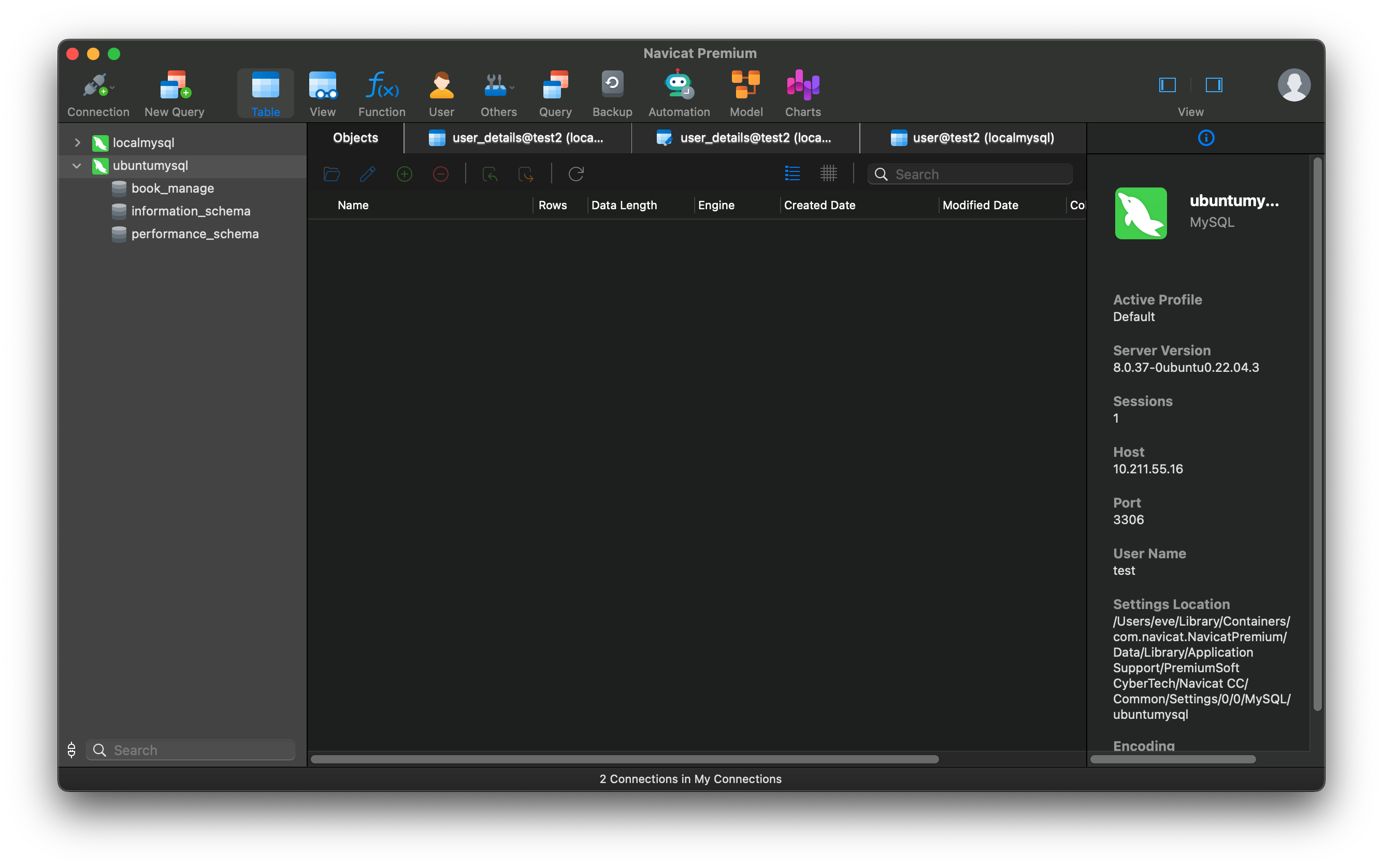Sort by the Data Length column header
The height and width of the screenshot is (868, 1383).
click(624, 205)
